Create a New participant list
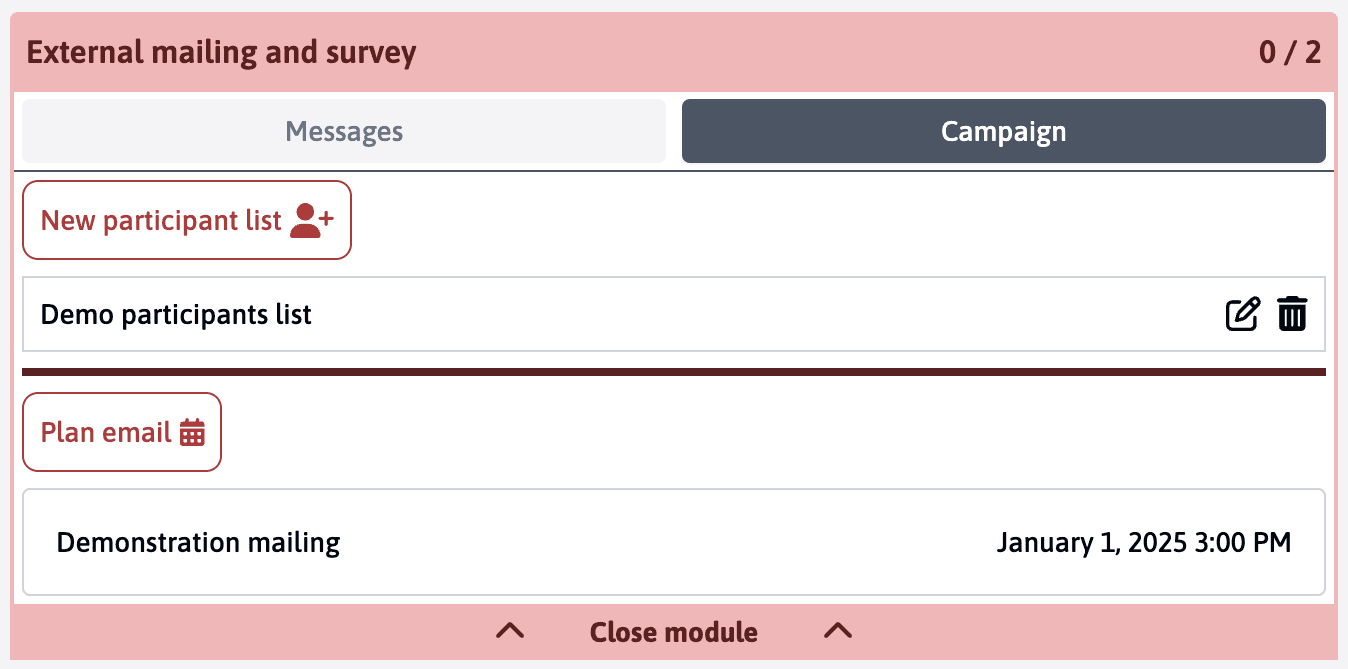The image size is (1348, 669). pyautogui.click(x=162, y=220)
